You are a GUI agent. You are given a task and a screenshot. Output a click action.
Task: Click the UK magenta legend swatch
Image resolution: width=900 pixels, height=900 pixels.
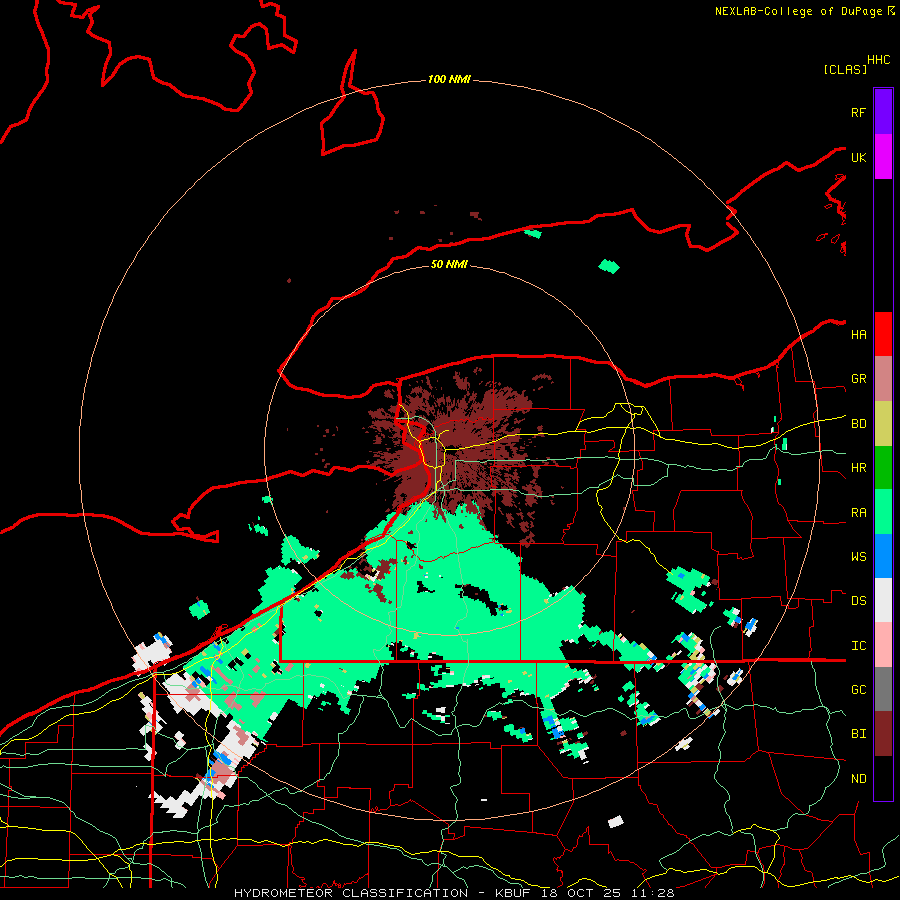(883, 157)
